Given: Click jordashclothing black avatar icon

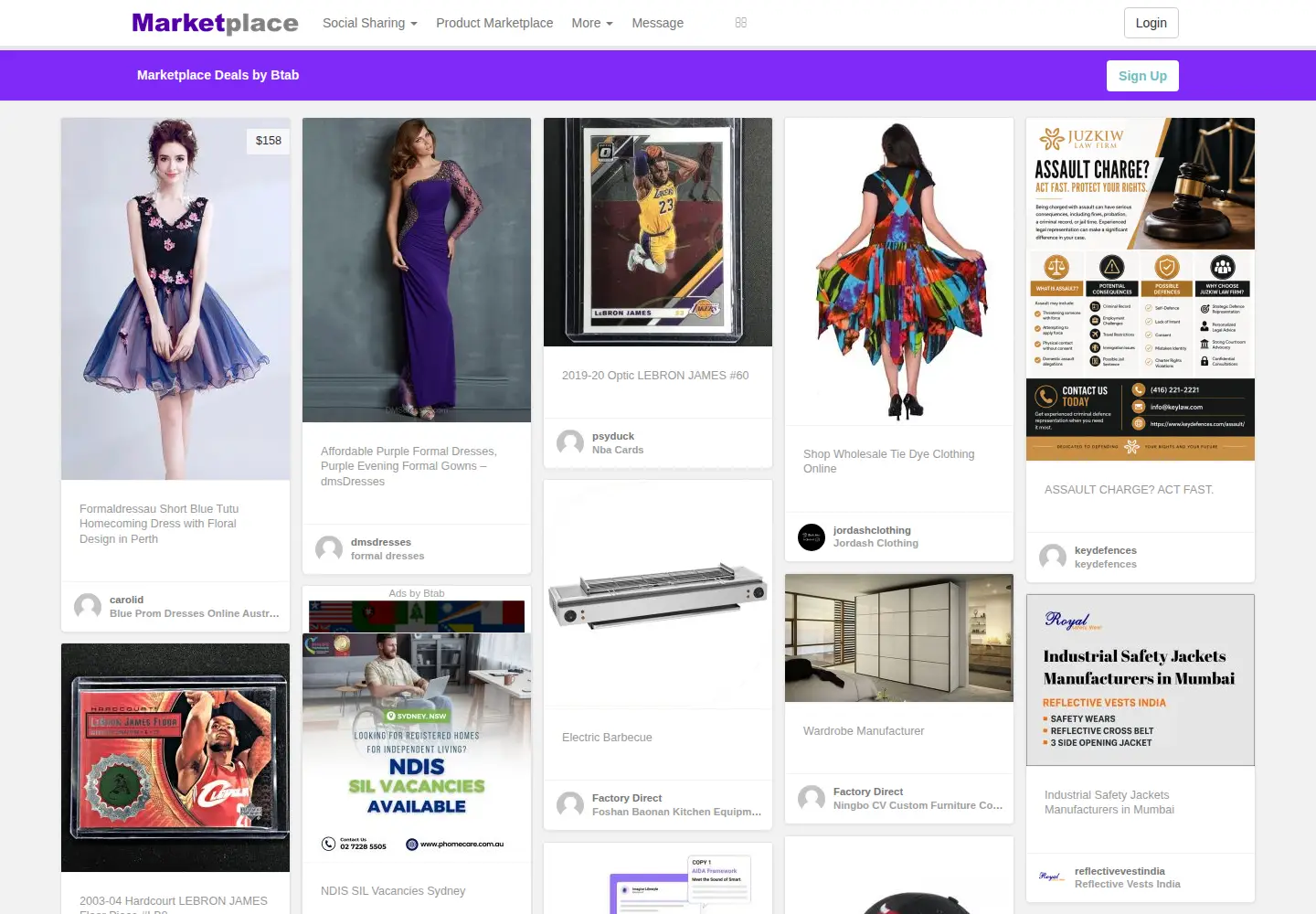Looking at the screenshot, I should [812, 537].
